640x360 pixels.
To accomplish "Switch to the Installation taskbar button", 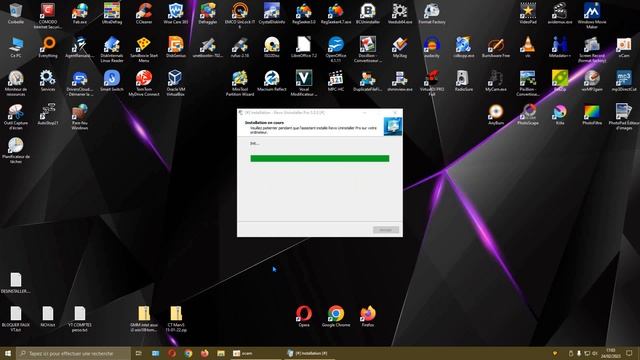I will point(309,353).
